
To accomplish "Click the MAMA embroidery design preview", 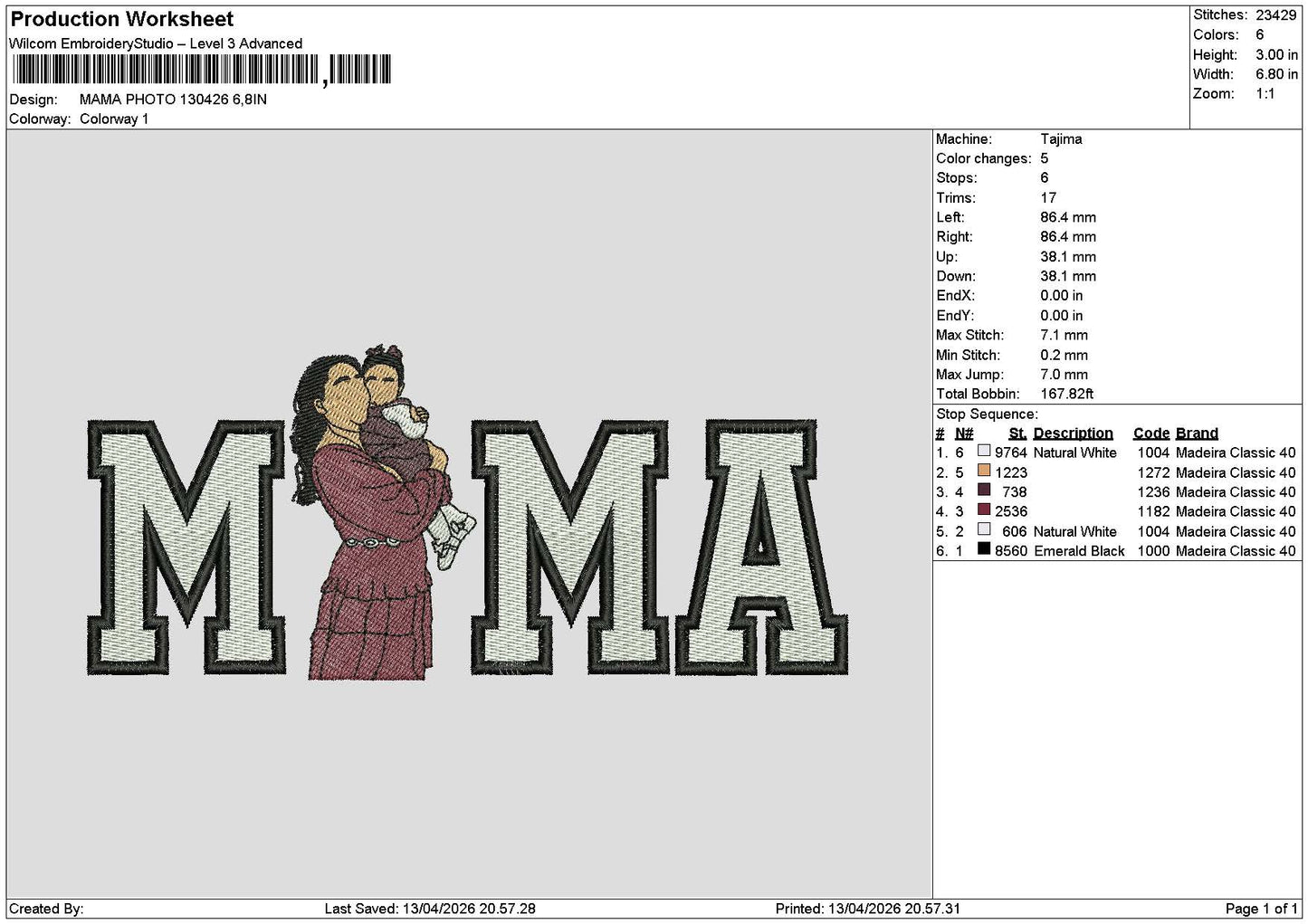I will (x=467, y=513).
